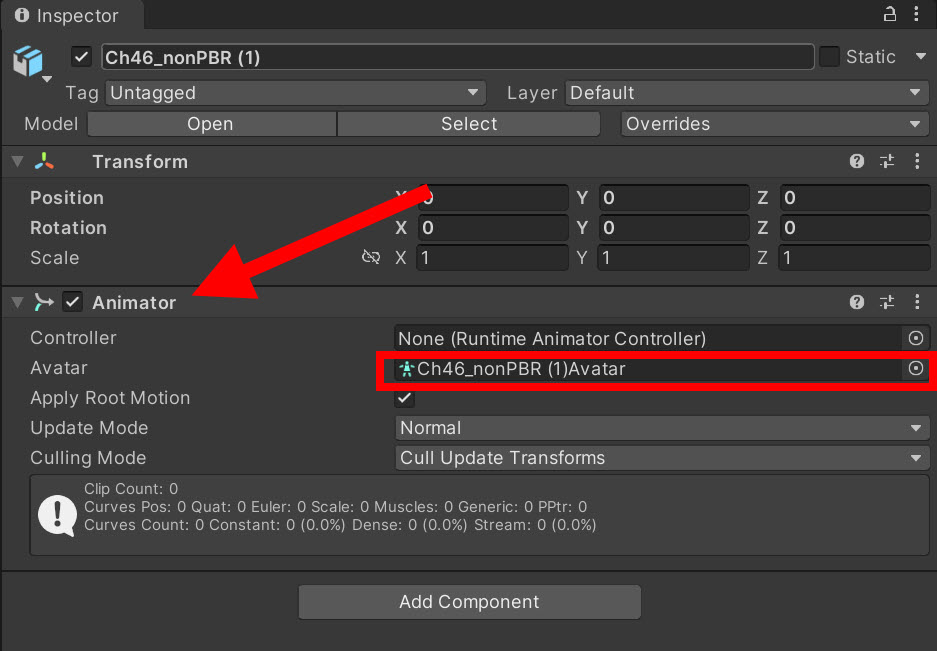Viewport: 937px width, 651px height.
Task: Click the GameObject cube icon
Action: click(28, 60)
